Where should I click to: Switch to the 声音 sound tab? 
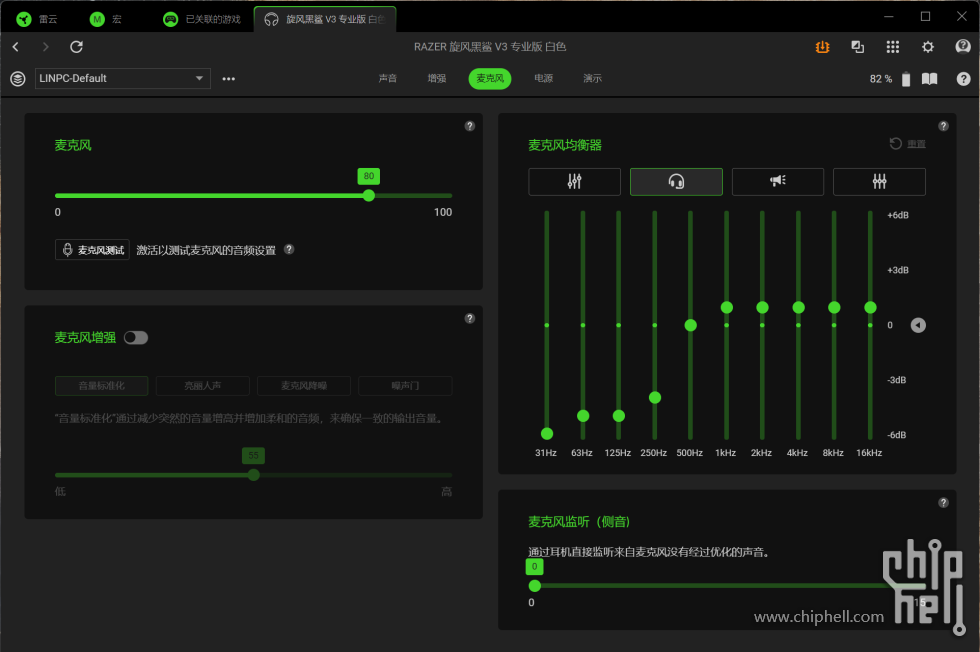[388, 78]
